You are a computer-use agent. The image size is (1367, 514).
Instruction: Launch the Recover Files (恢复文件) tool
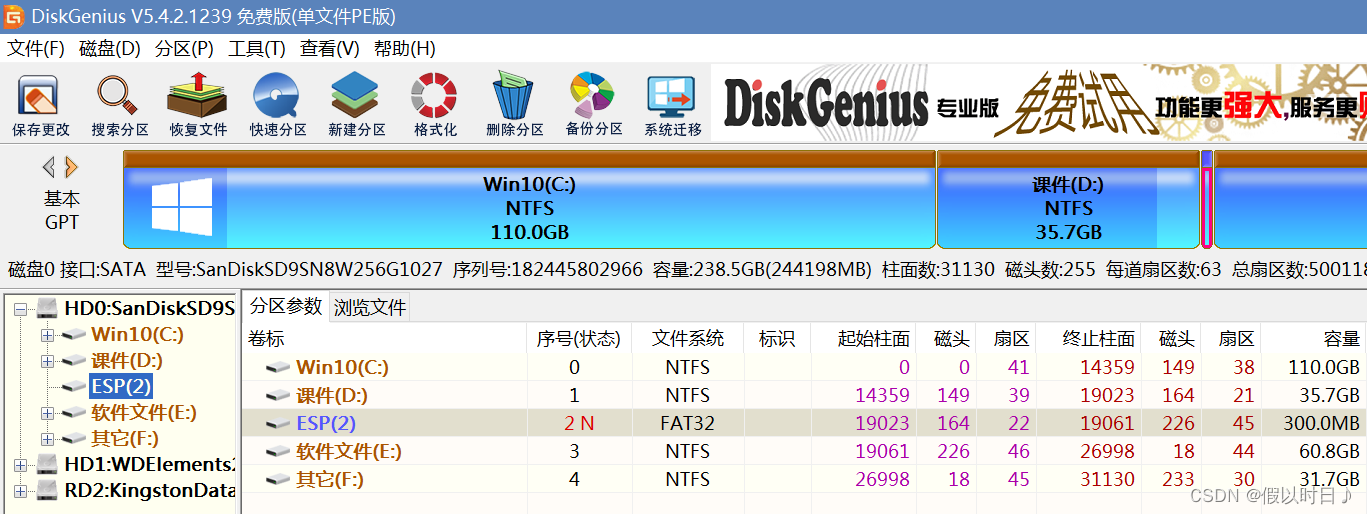click(198, 105)
